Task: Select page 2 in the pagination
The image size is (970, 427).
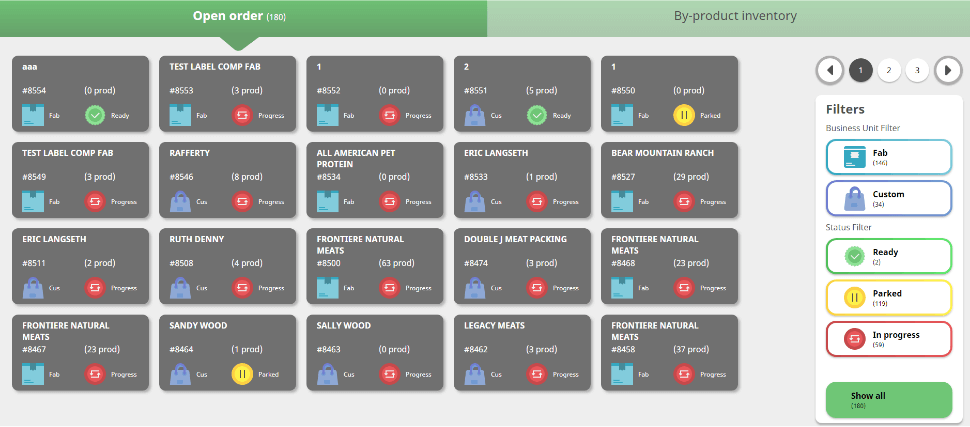Action: tap(889, 71)
